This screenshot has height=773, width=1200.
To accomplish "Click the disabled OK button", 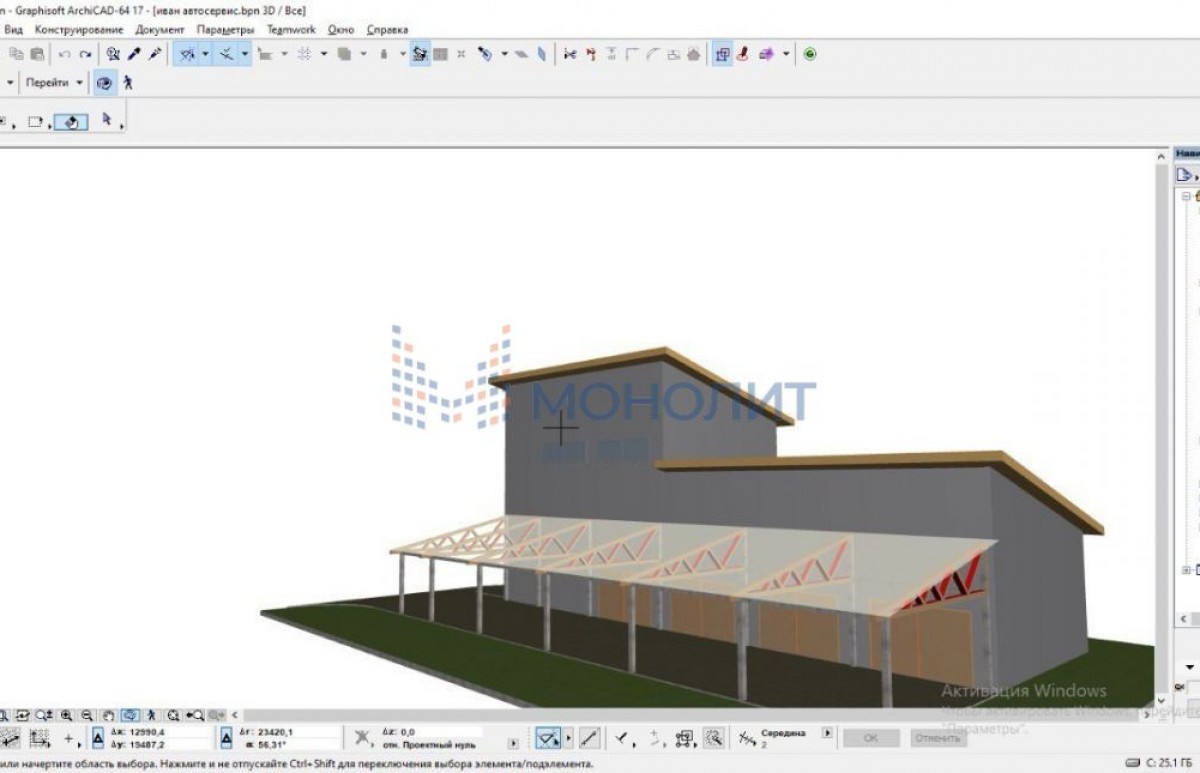I will pos(871,738).
